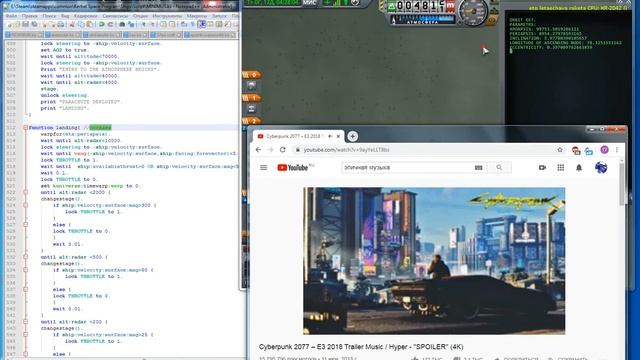Click the KSP vertical speed dial
Image resolution: width=640 pixels, height=360 pixels.
pos(473,11)
